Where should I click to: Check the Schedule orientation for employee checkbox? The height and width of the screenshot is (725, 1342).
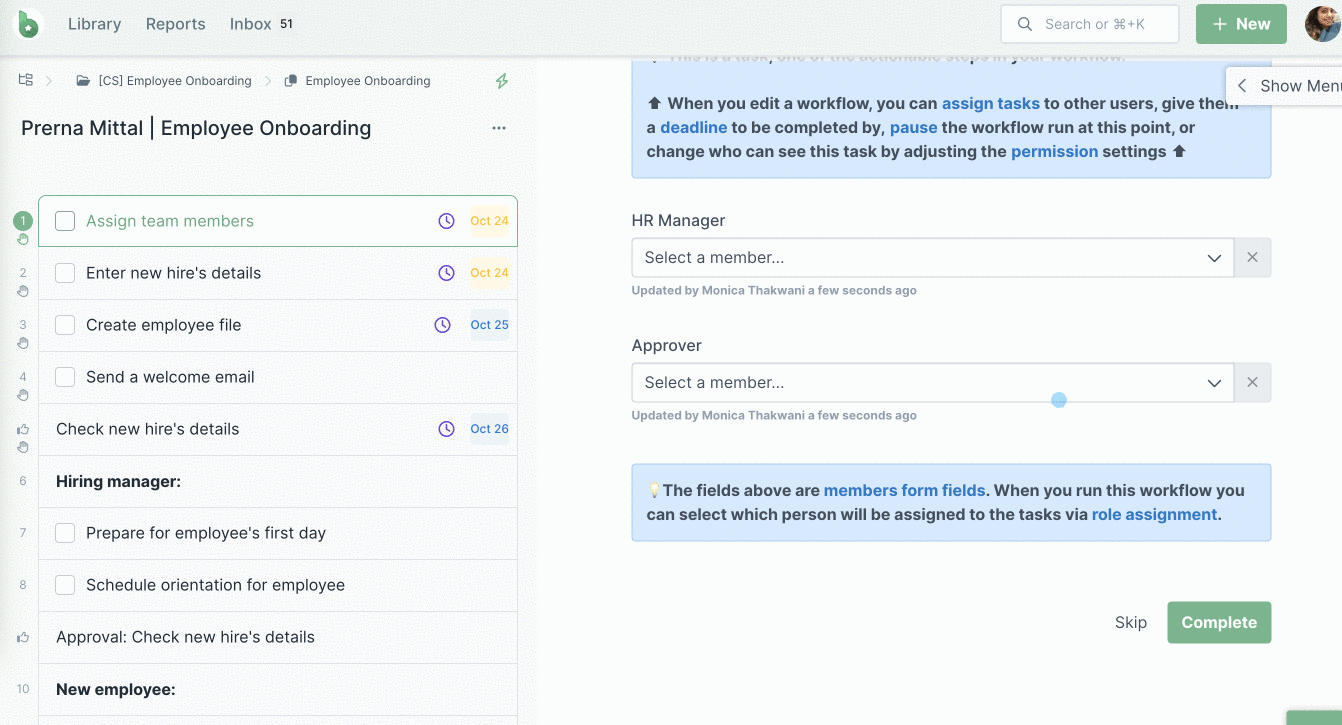pyautogui.click(x=65, y=585)
